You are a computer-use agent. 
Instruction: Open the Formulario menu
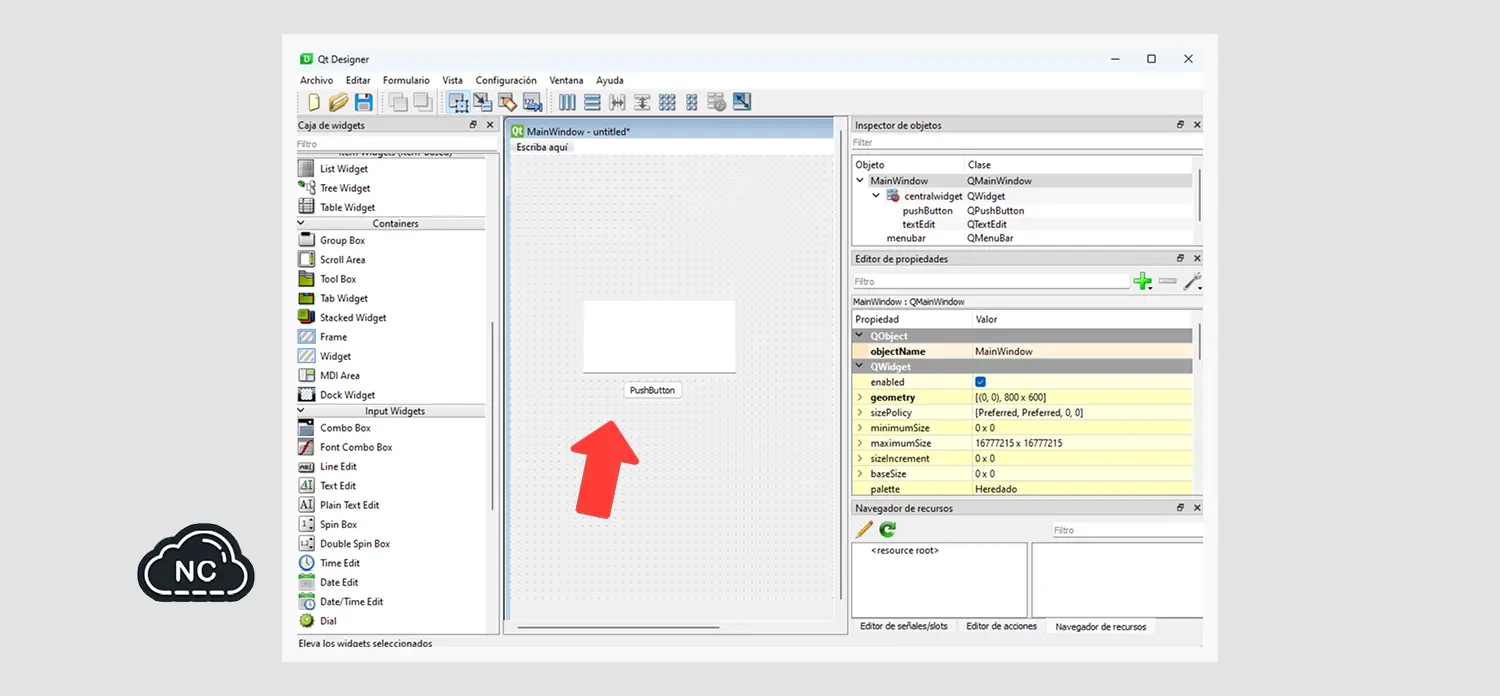coord(406,80)
